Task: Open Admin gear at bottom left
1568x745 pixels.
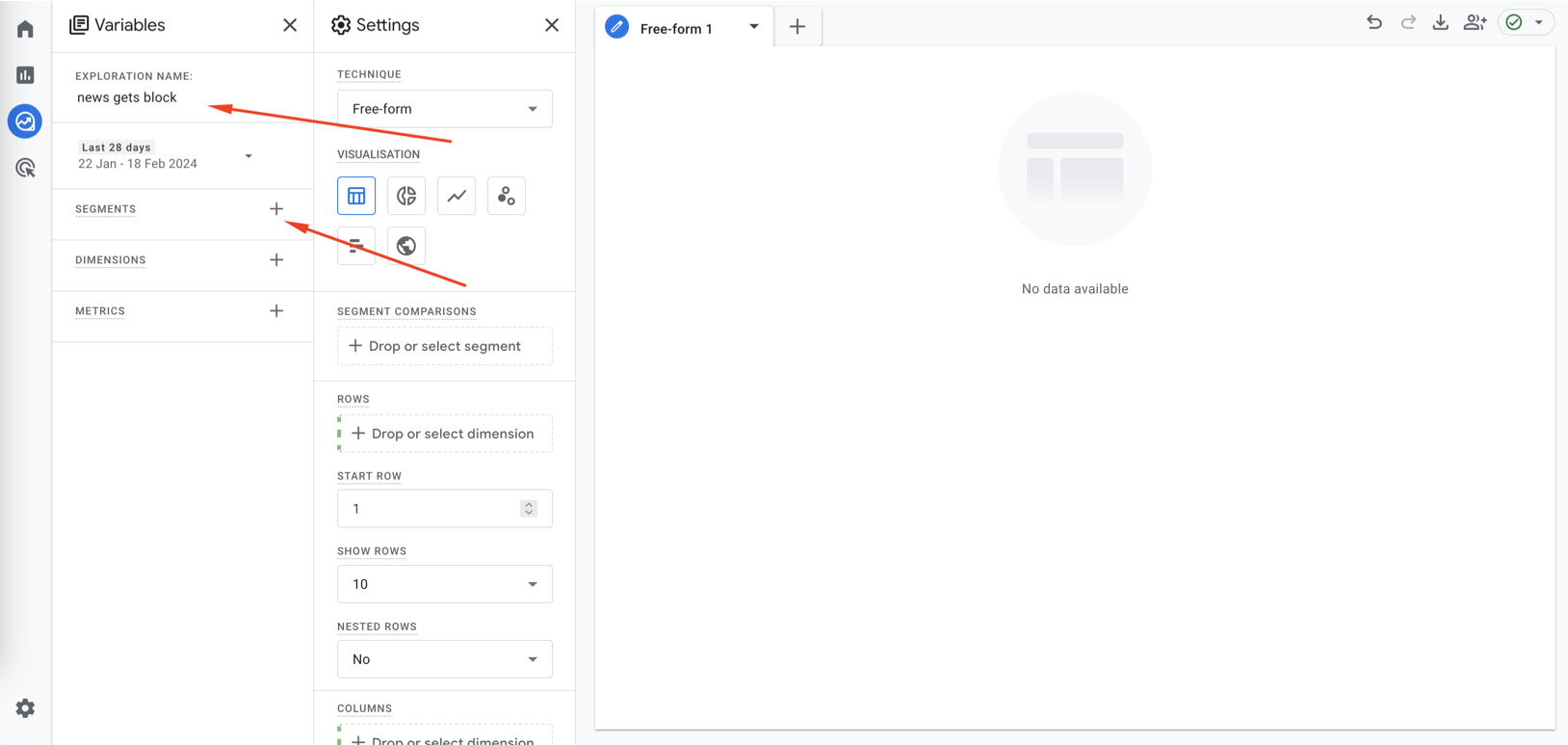Action: click(x=25, y=708)
